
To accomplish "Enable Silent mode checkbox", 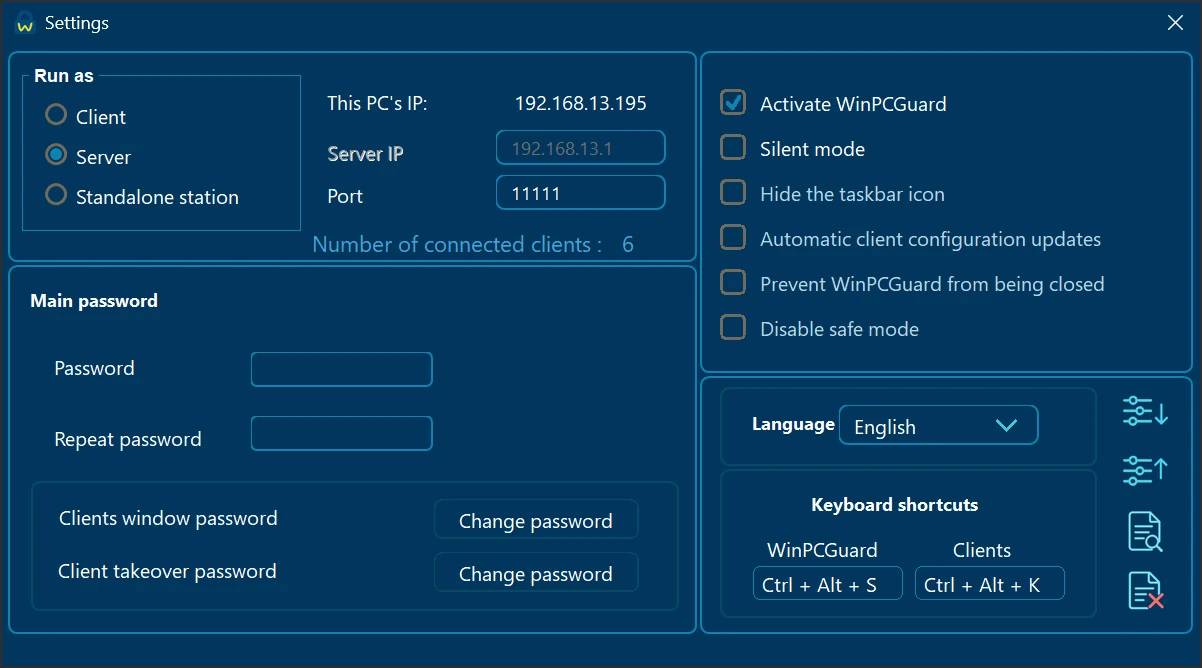I will pyautogui.click(x=733, y=148).
